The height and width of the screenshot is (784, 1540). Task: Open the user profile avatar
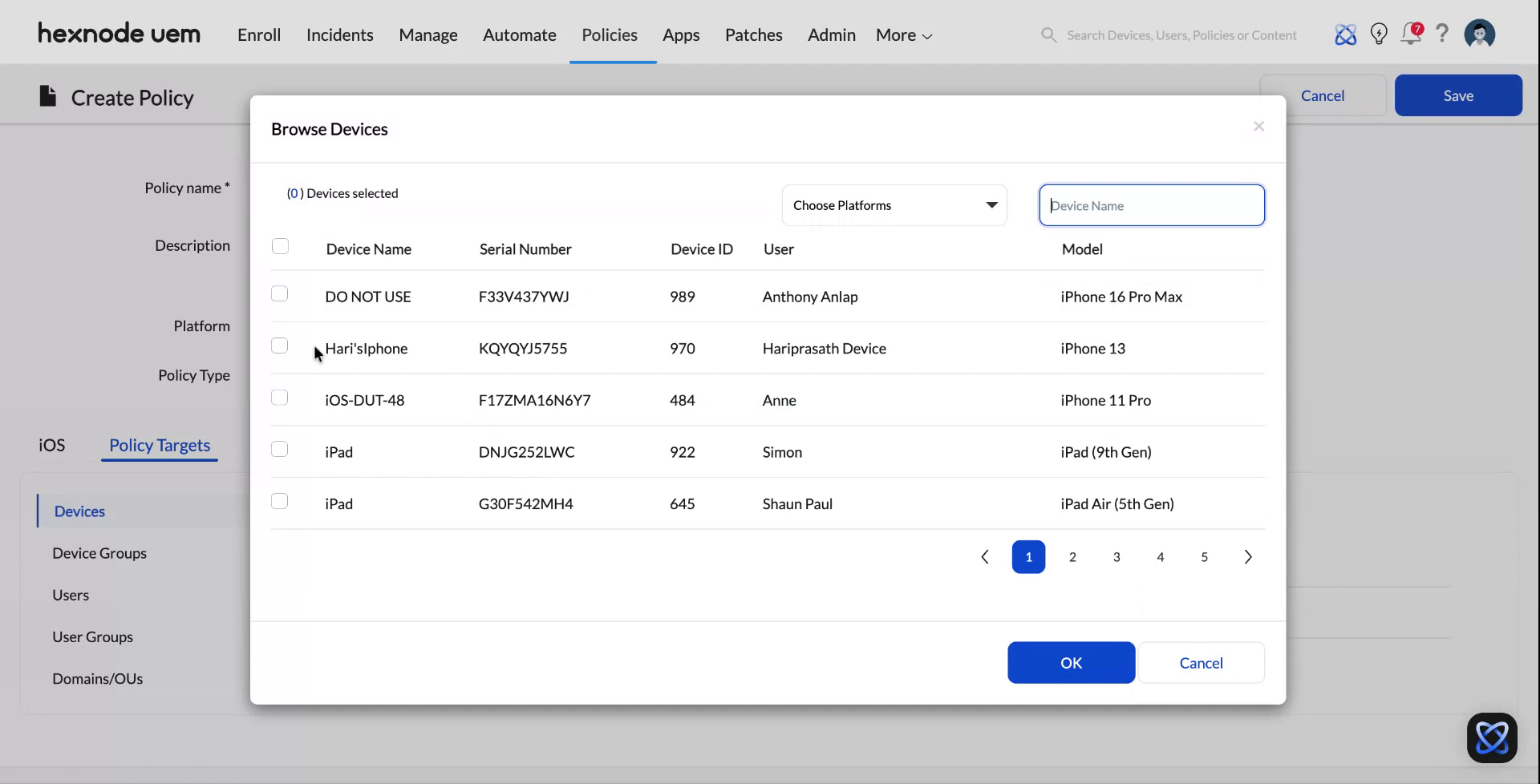point(1480,34)
